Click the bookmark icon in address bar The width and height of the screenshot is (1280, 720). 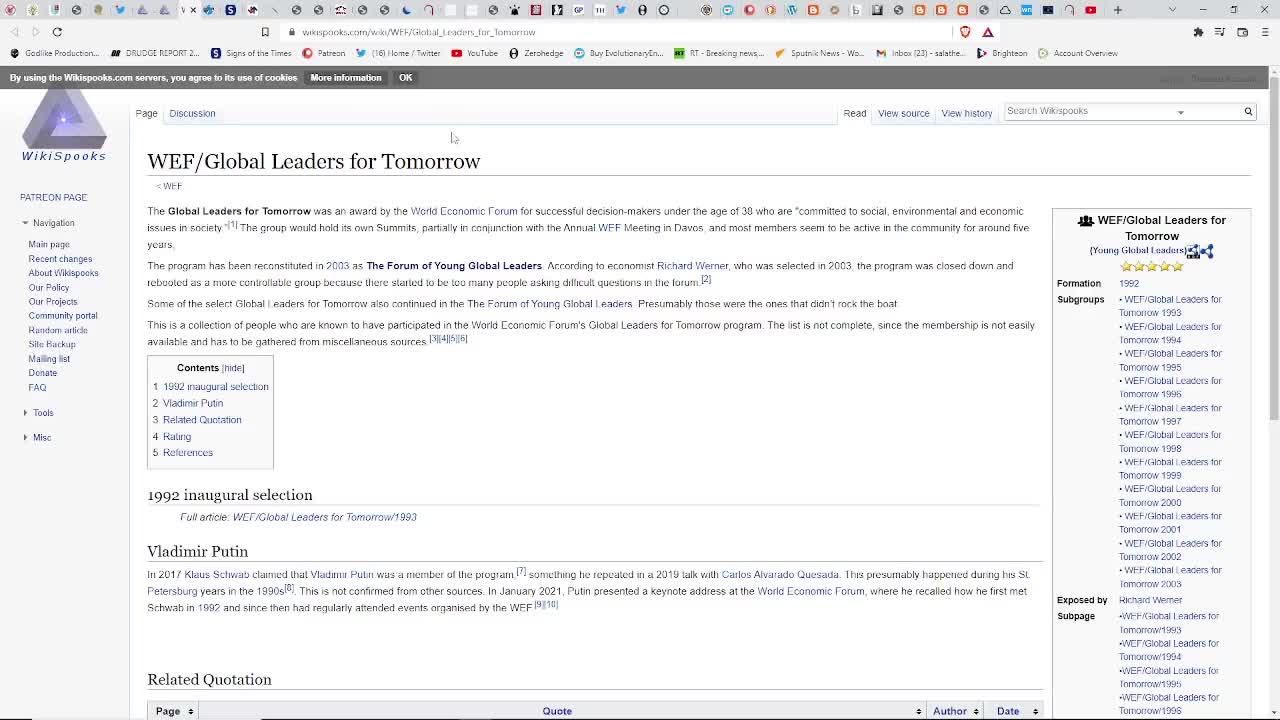click(x=265, y=32)
